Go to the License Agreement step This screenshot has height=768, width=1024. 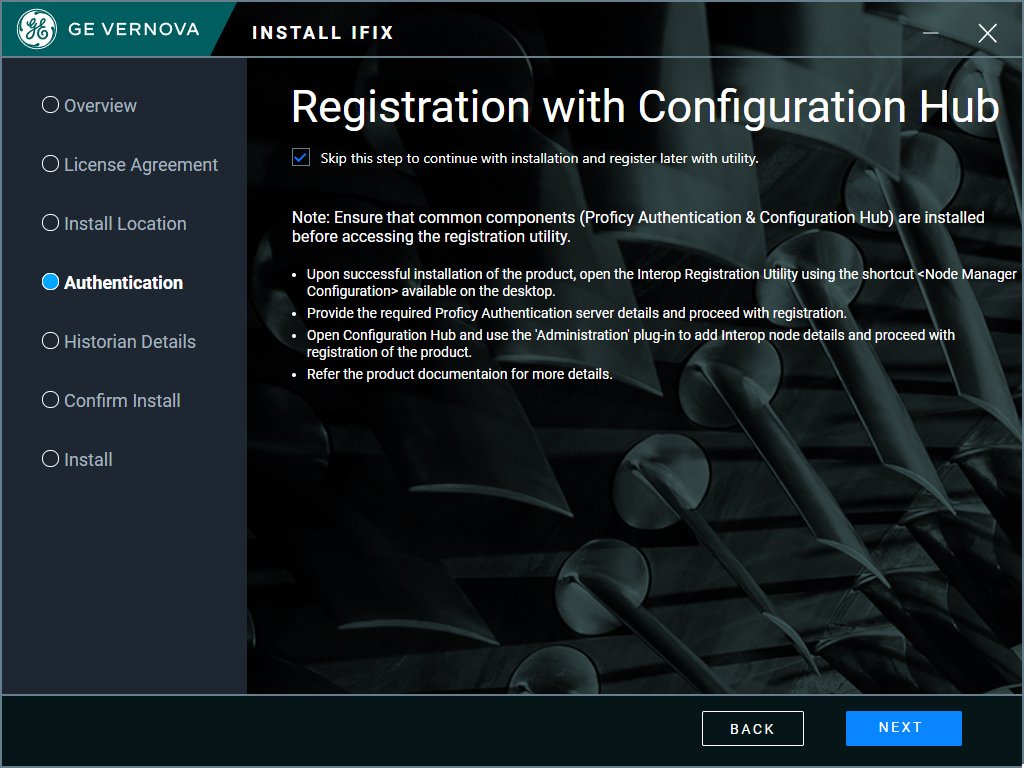pos(129,165)
